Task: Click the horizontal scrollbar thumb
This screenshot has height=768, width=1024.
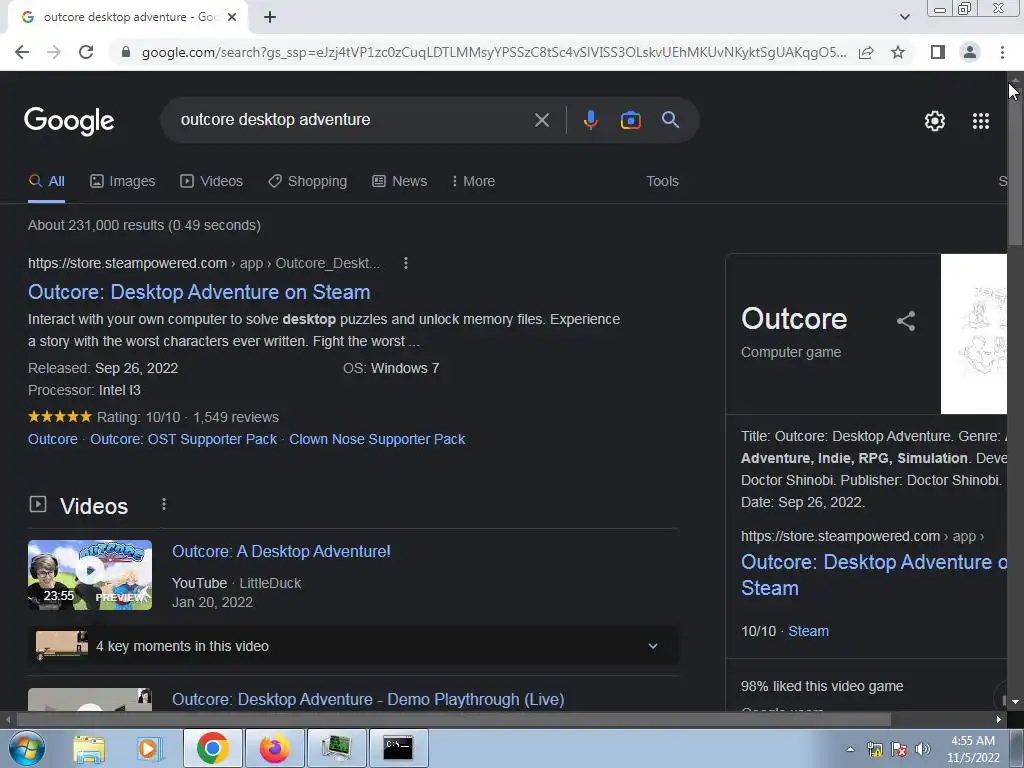Action: tap(453, 720)
